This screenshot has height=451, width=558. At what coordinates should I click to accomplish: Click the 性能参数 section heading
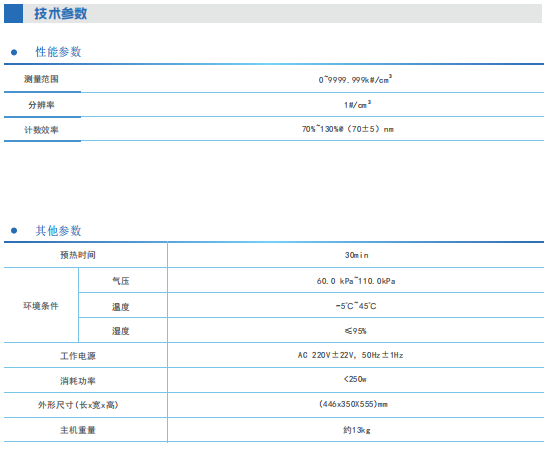point(58,52)
